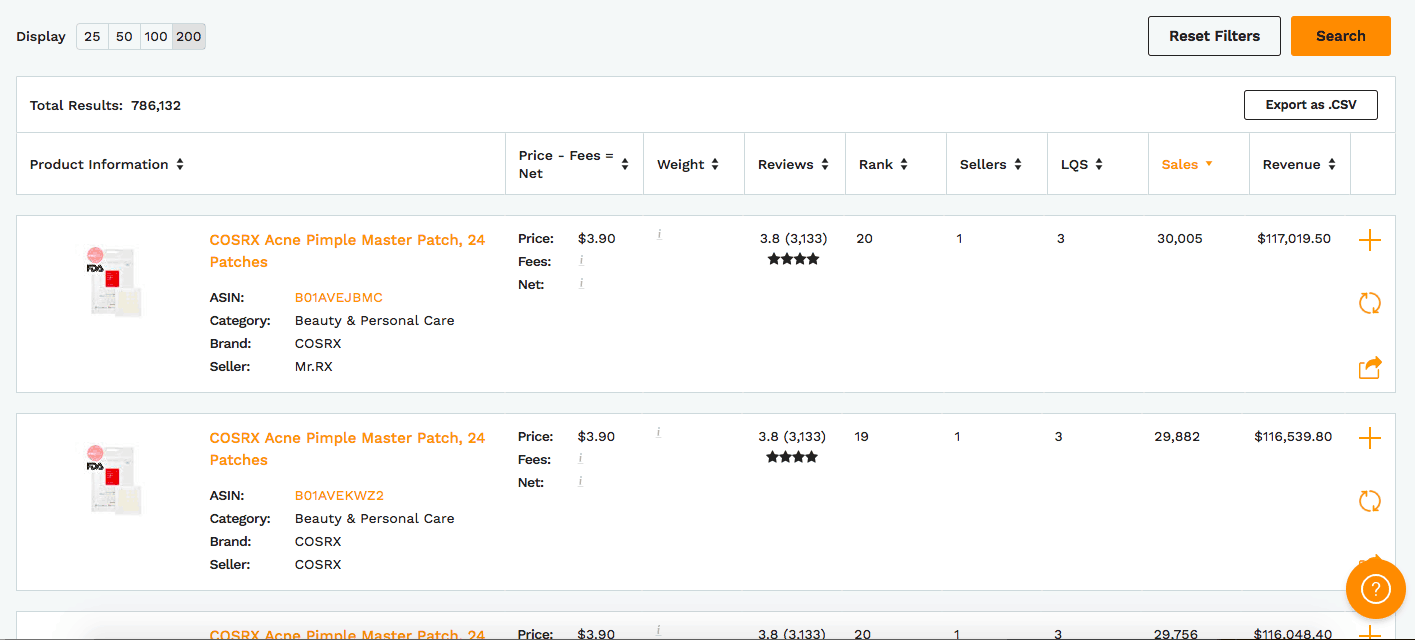1415x640 pixels.
Task: Add B01AVEJBMC product with plus icon
Action: pyautogui.click(x=1369, y=240)
